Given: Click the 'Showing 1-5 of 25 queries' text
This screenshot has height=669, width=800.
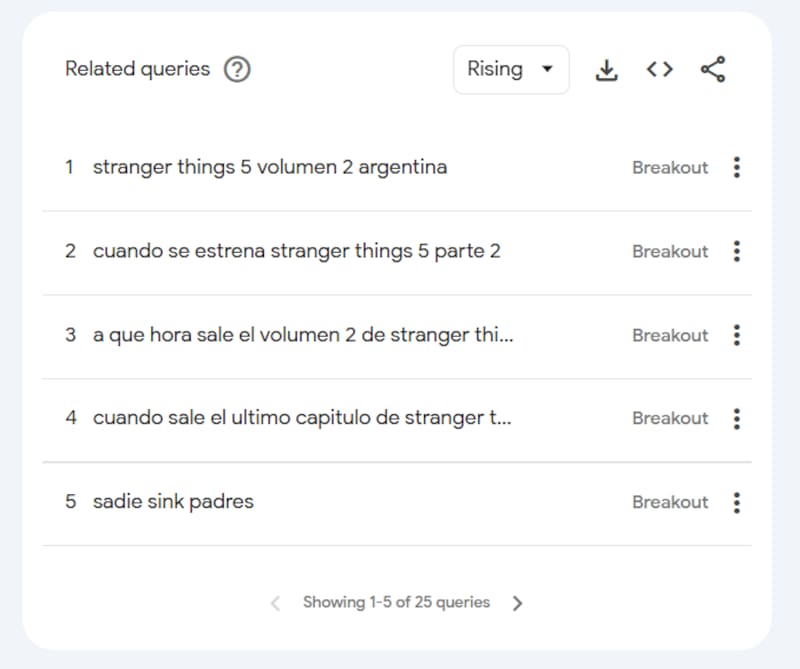Looking at the screenshot, I should [396, 603].
